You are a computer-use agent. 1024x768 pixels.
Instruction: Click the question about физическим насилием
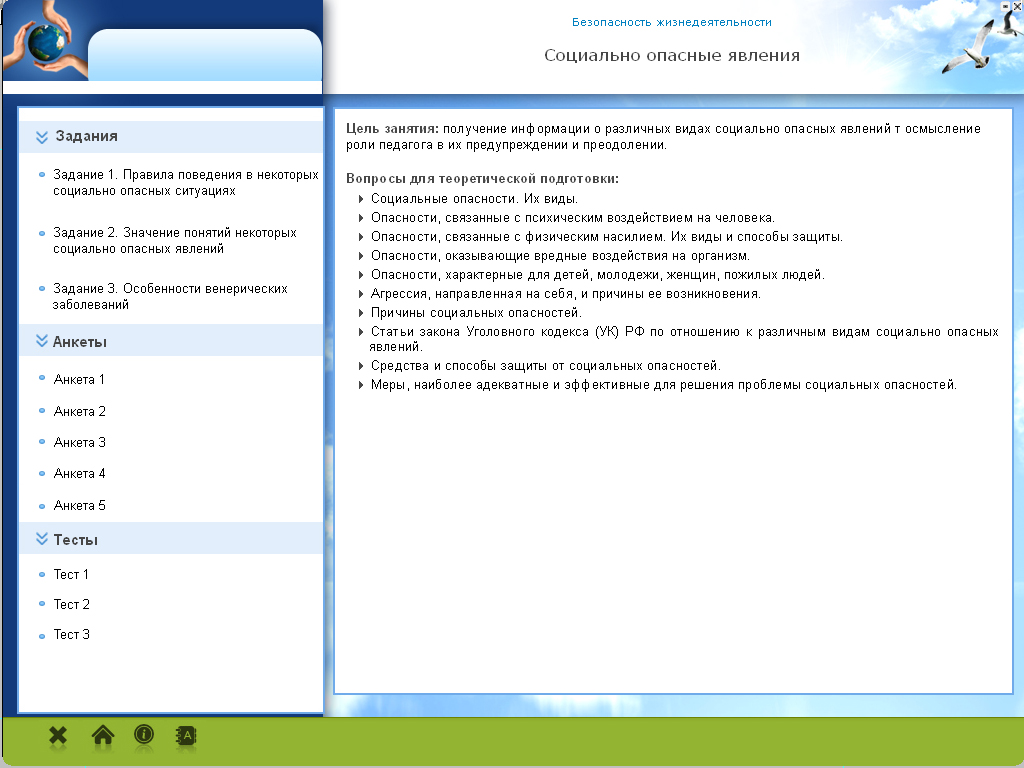[607, 236]
